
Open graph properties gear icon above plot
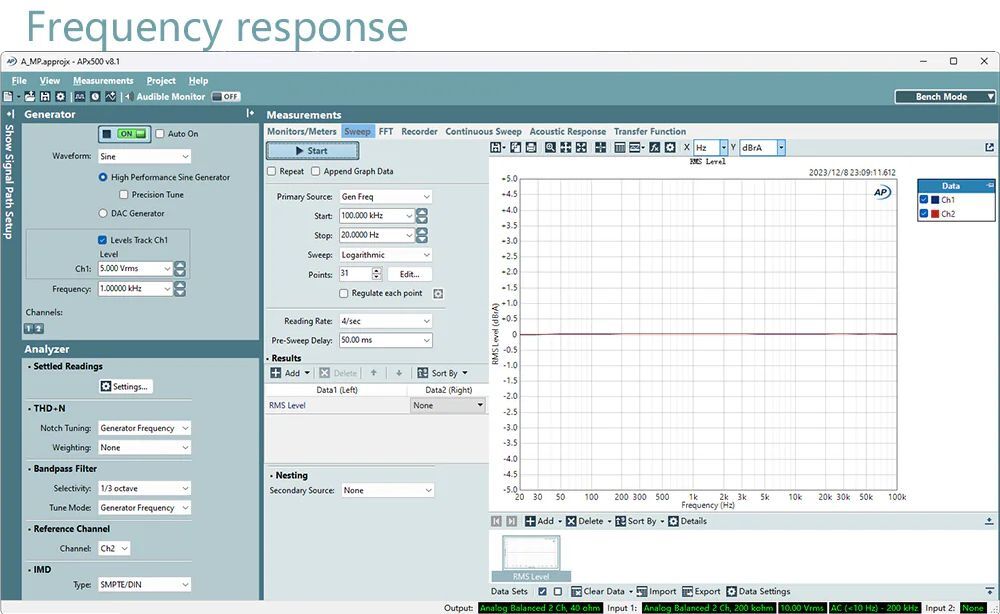tap(670, 147)
